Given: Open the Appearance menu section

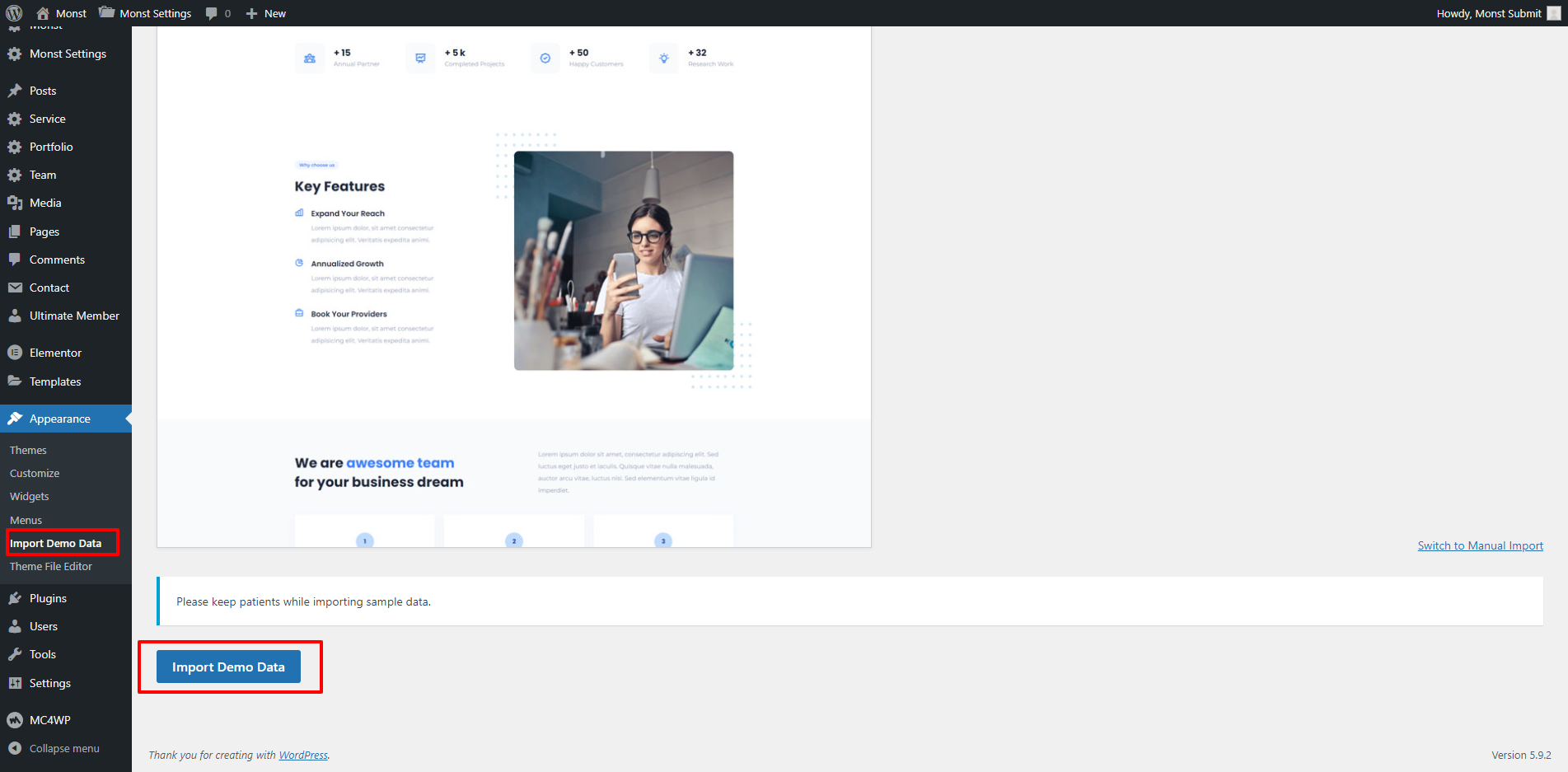Looking at the screenshot, I should [59, 419].
